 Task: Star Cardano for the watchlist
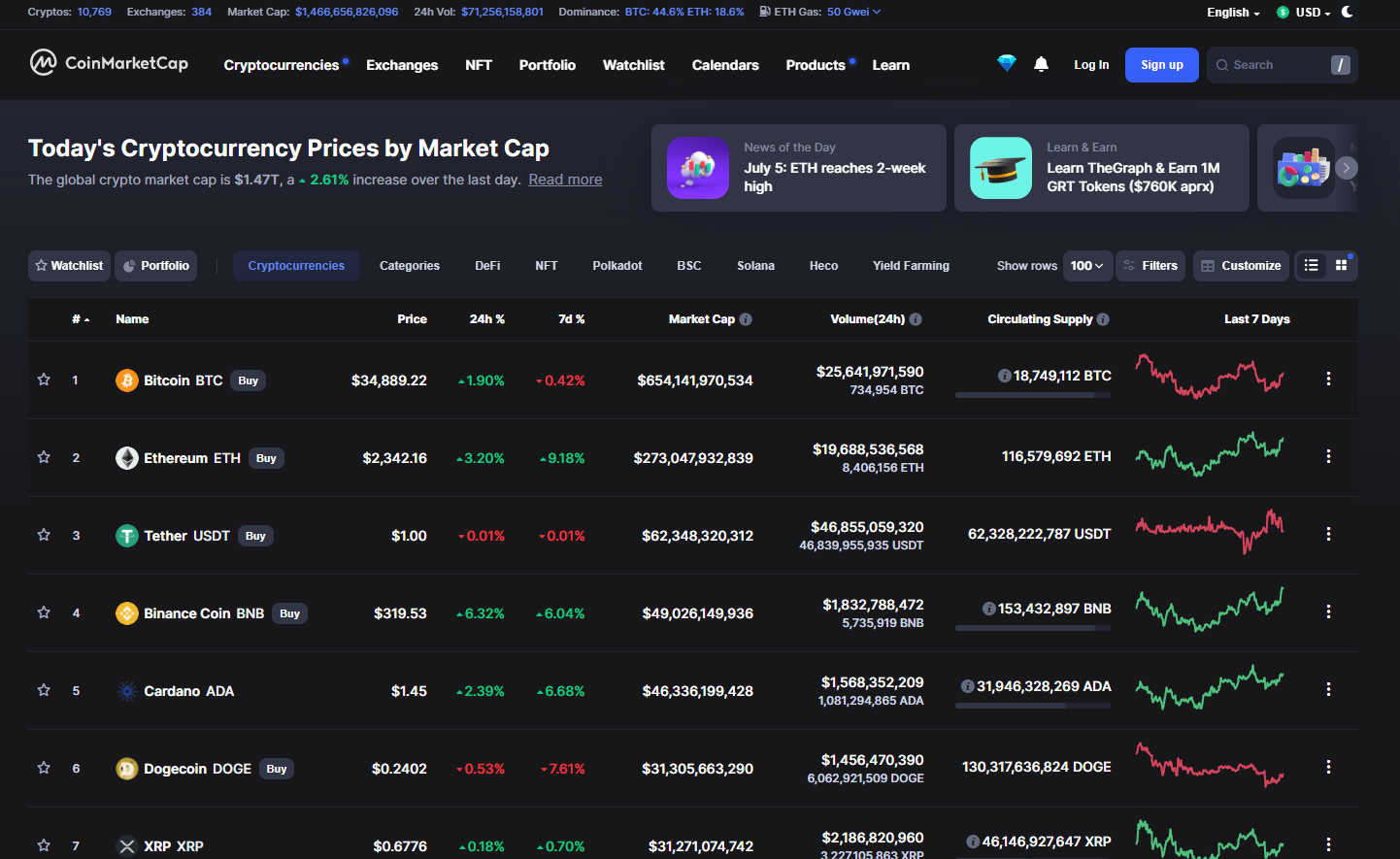(44, 690)
